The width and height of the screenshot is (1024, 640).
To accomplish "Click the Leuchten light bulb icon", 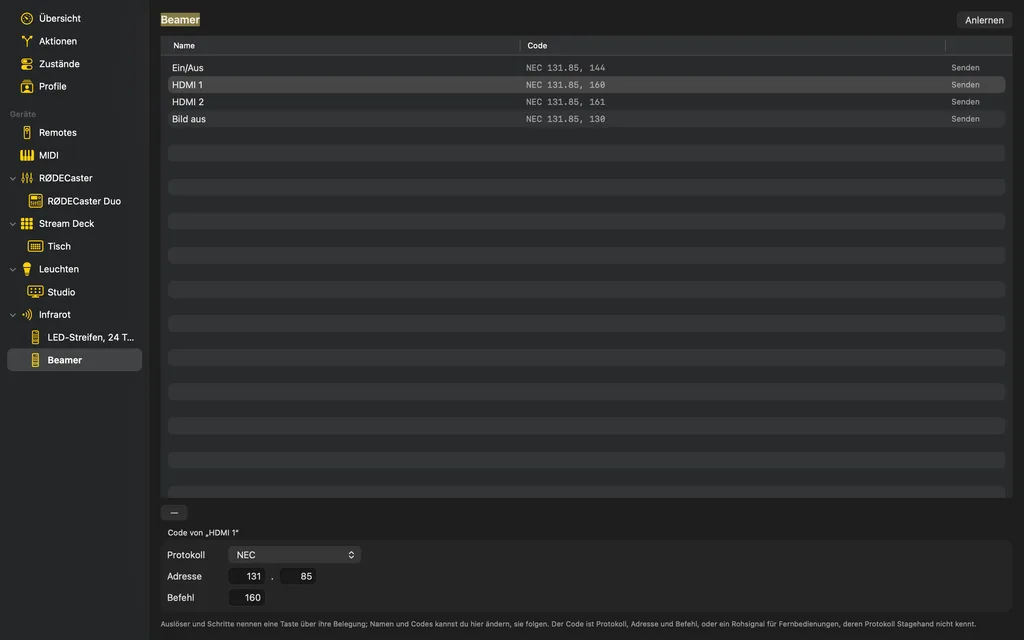I will pyautogui.click(x=27, y=269).
